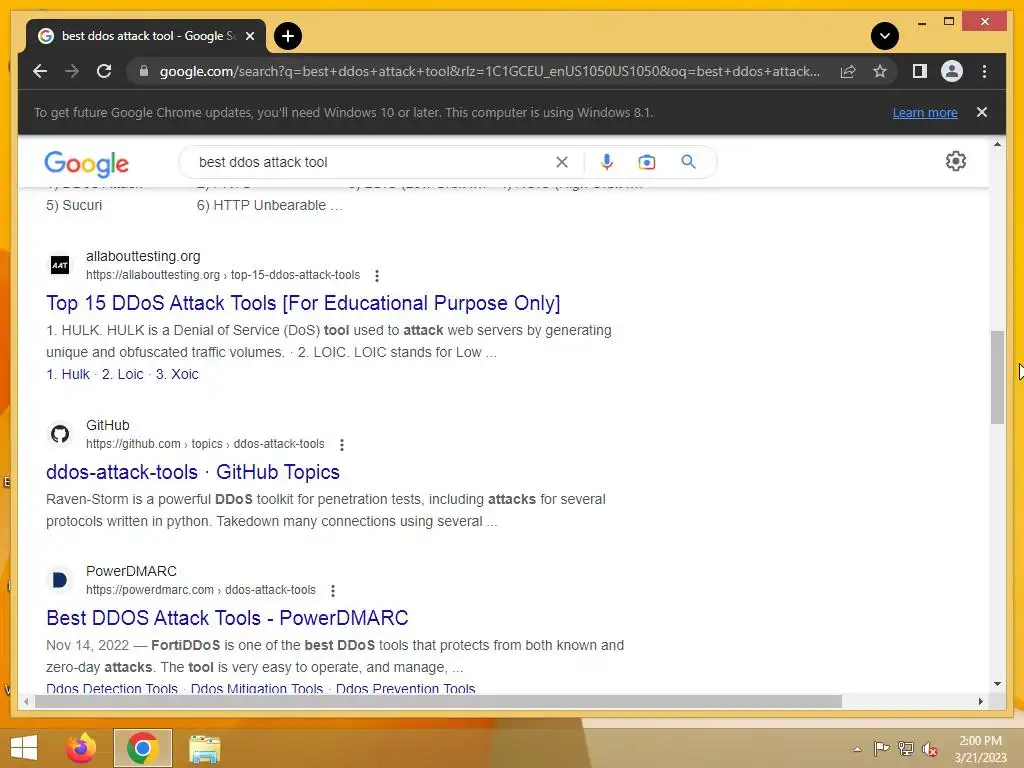This screenshot has height=768, width=1024.
Task: Open Best DDOS Attack Tools PowerDMARC result
Action: point(227,618)
